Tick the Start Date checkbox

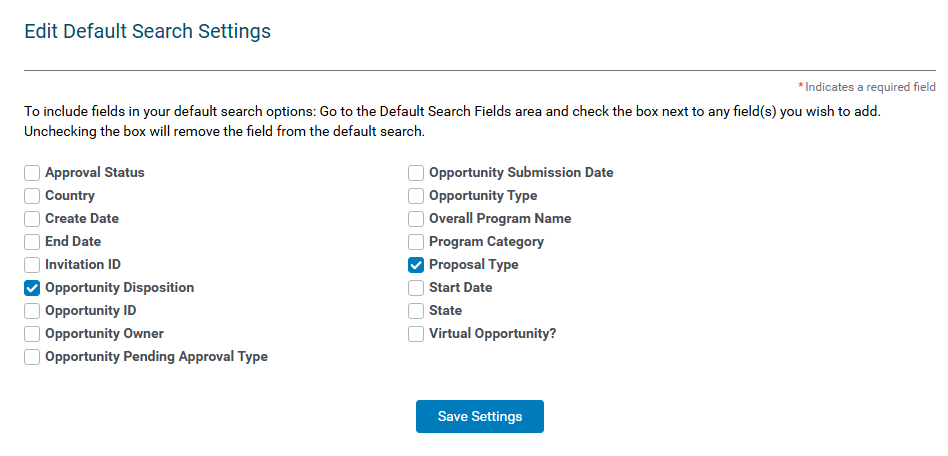point(416,288)
